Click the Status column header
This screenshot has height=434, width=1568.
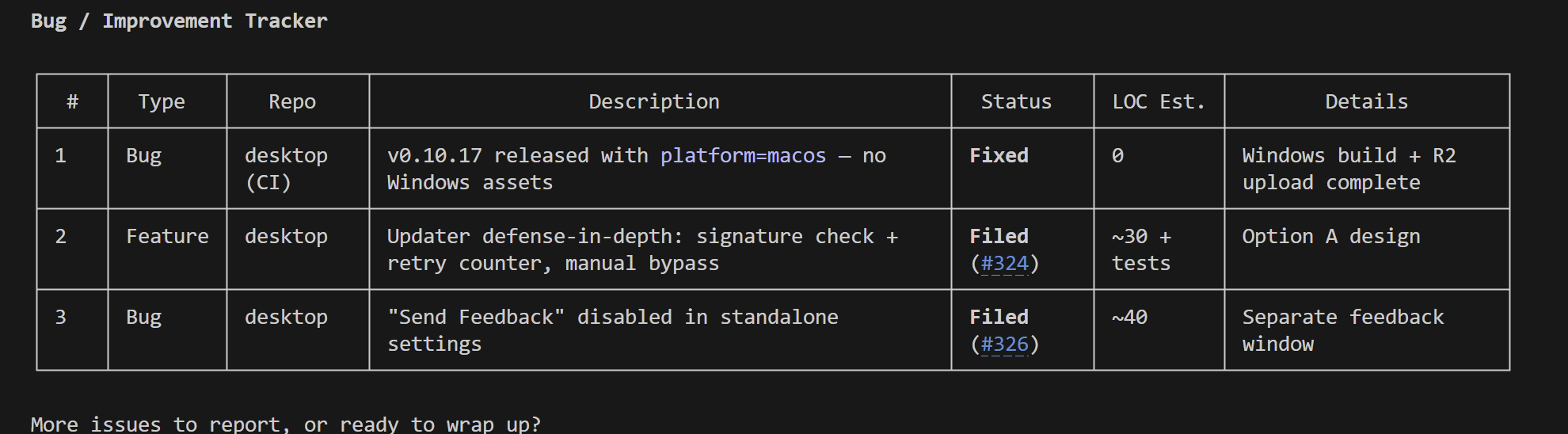1016,102
